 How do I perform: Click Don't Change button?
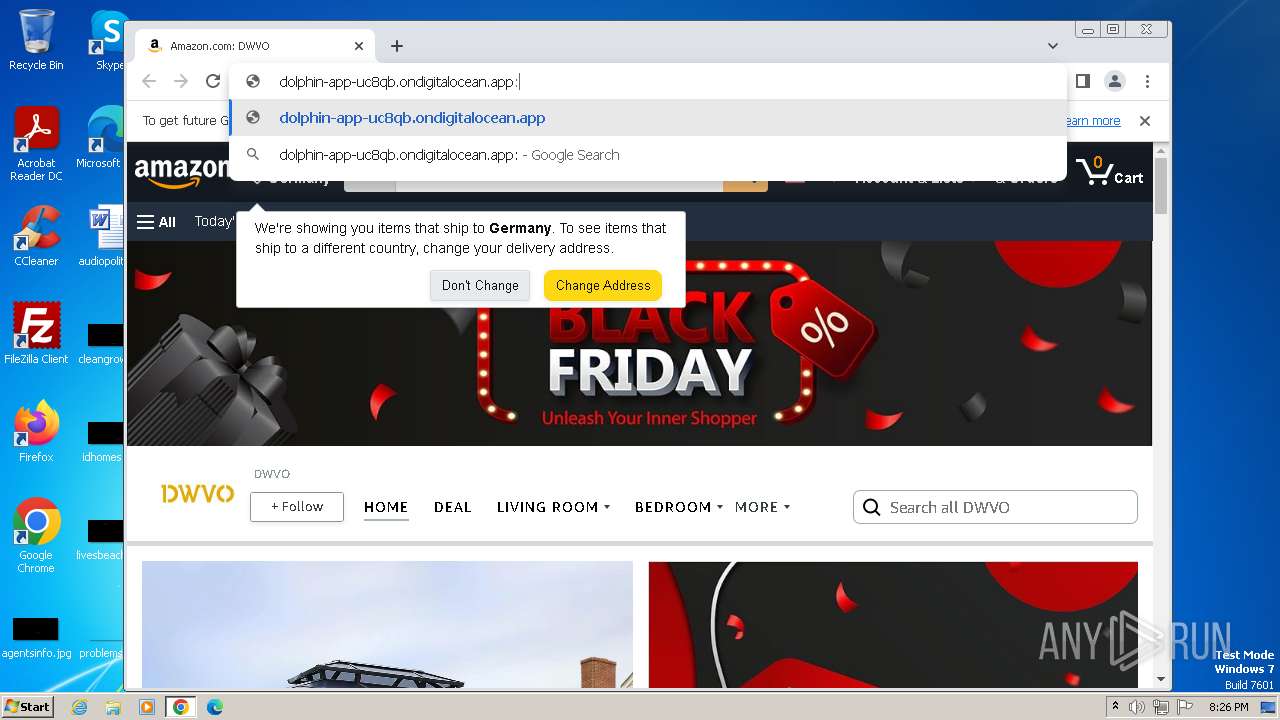click(480, 285)
